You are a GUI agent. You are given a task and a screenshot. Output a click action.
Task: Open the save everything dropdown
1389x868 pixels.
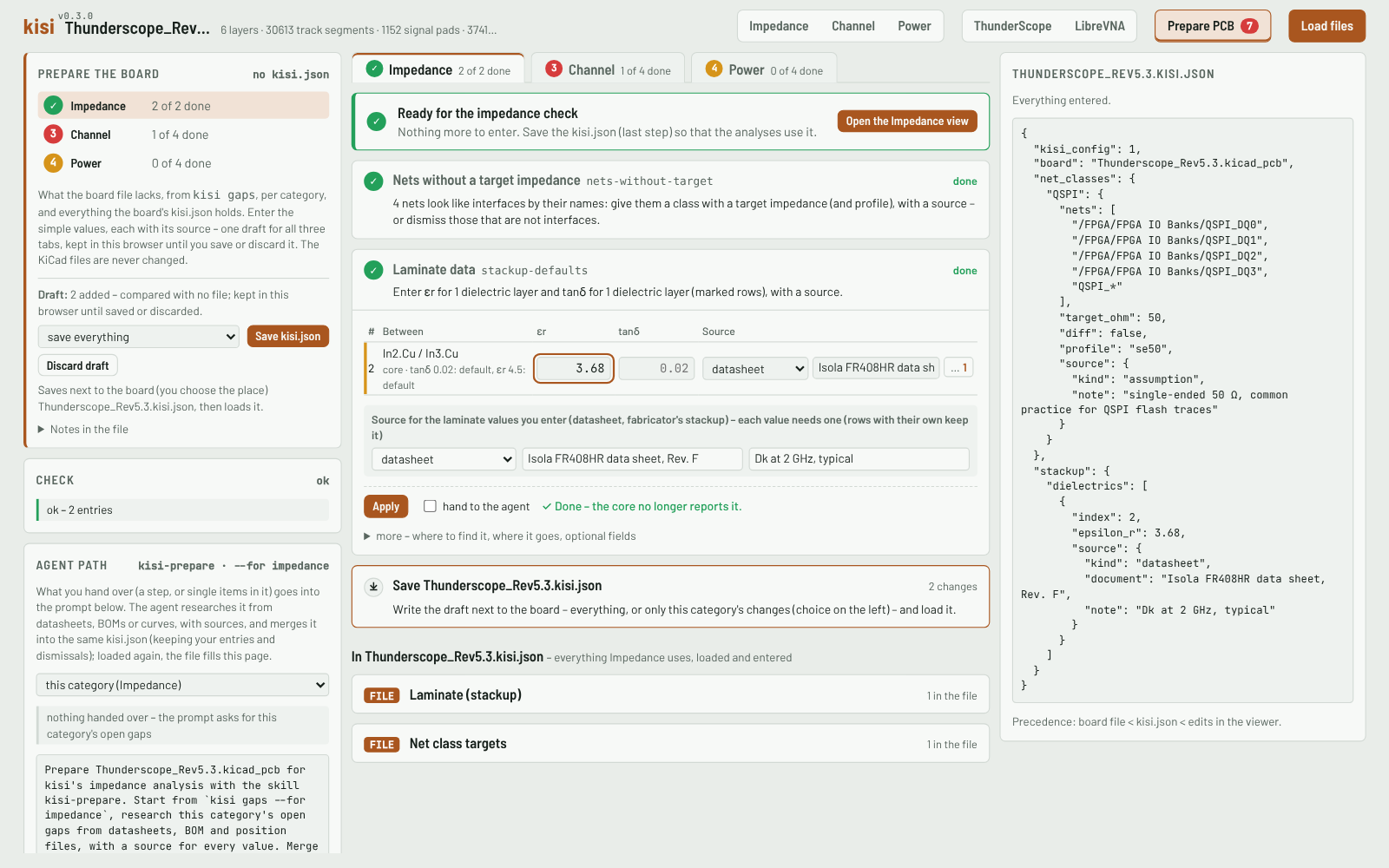coord(139,337)
